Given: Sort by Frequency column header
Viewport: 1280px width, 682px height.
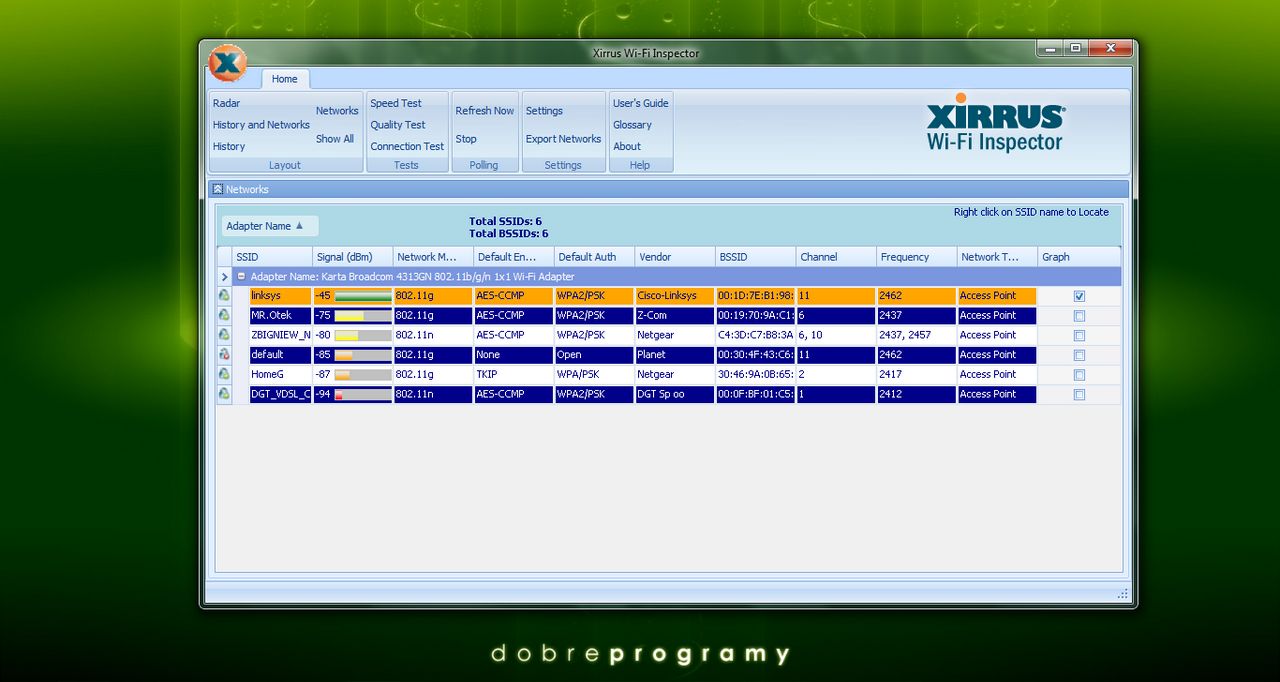Looking at the screenshot, I should 917,257.
